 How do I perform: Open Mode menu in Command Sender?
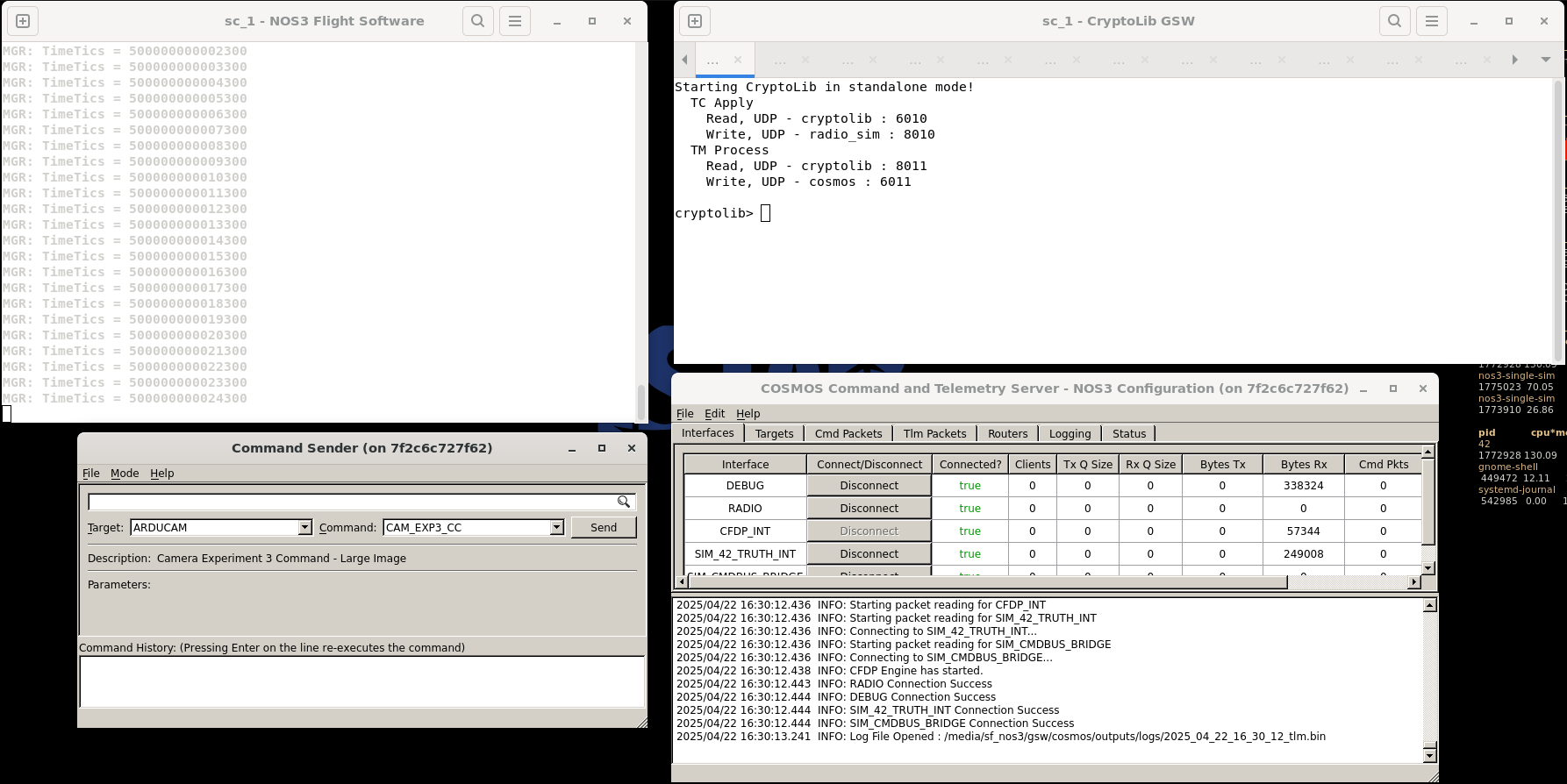(x=125, y=473)
